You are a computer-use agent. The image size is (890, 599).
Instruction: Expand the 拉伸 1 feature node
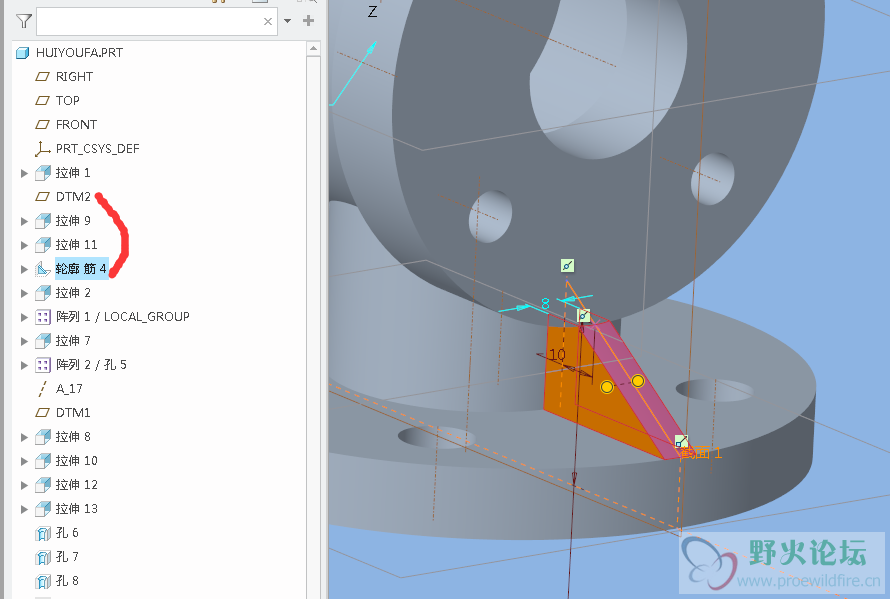[x=25, y=173]
